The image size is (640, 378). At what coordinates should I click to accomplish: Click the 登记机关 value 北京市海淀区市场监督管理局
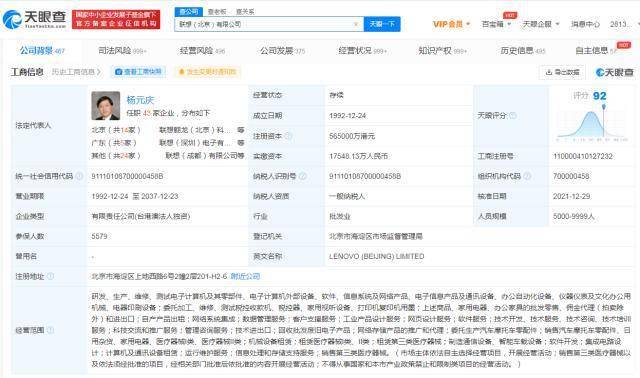(x=376, y=236)
